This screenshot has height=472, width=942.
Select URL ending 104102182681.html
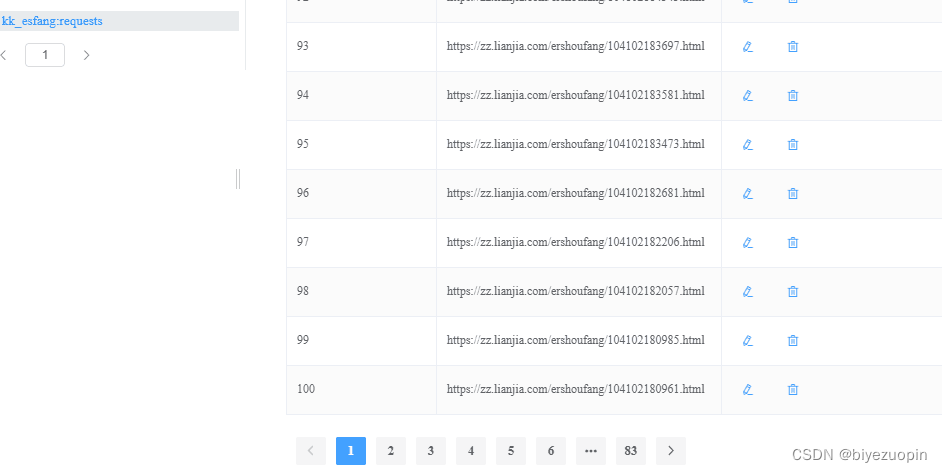[576, 193]
